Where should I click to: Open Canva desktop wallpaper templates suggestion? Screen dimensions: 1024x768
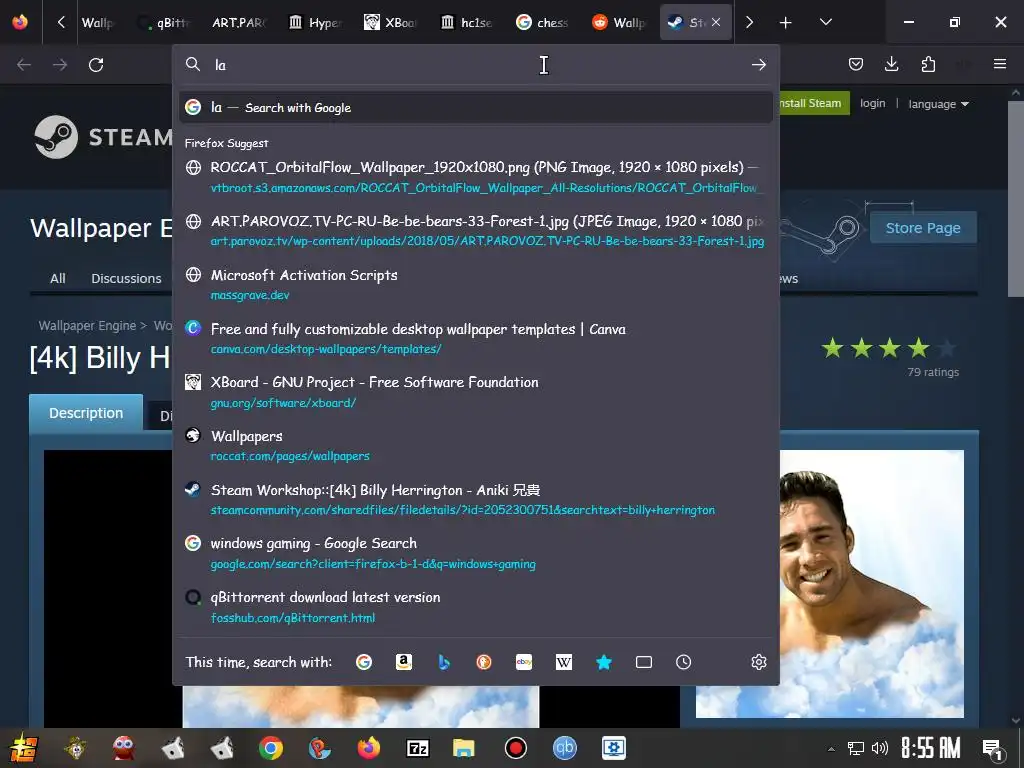(475, 338)
